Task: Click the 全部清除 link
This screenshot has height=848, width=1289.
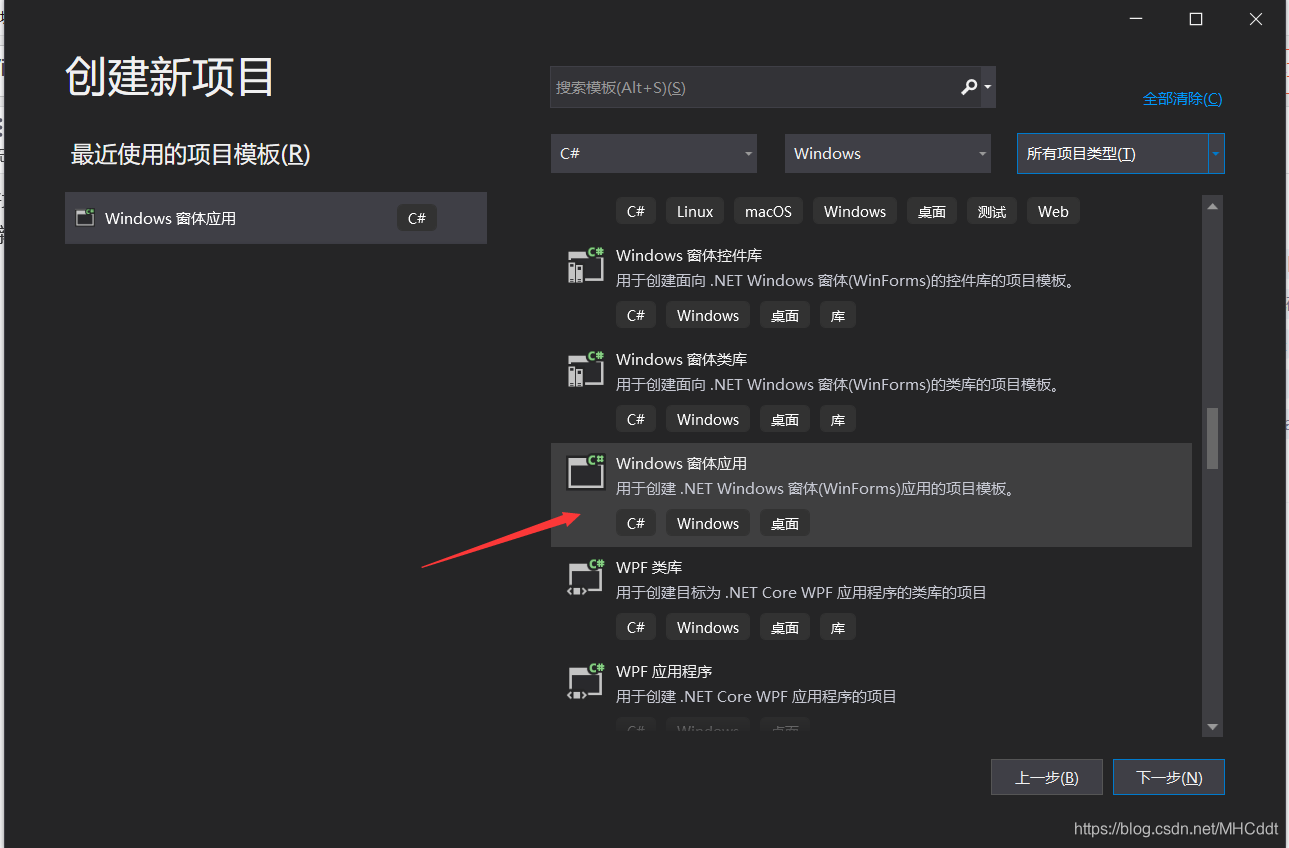Action: [1182, 98]
